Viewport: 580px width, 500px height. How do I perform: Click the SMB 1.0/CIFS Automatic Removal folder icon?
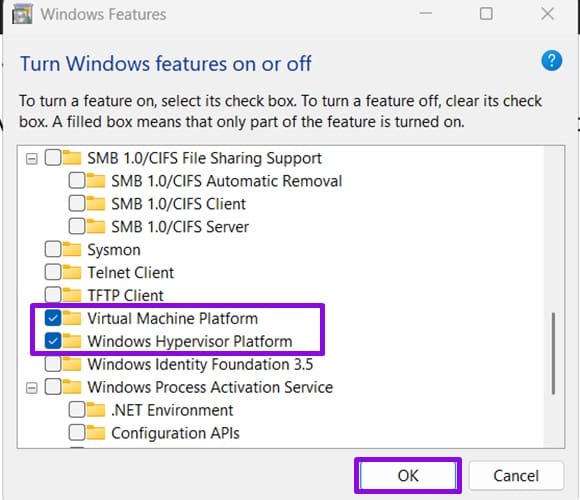click(x=96, y=180)
